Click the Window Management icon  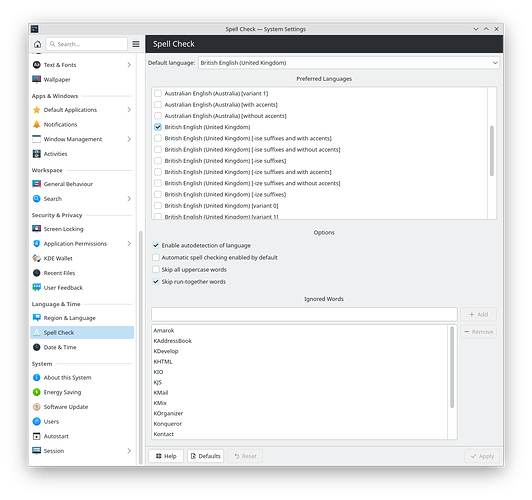coord(37,139)
